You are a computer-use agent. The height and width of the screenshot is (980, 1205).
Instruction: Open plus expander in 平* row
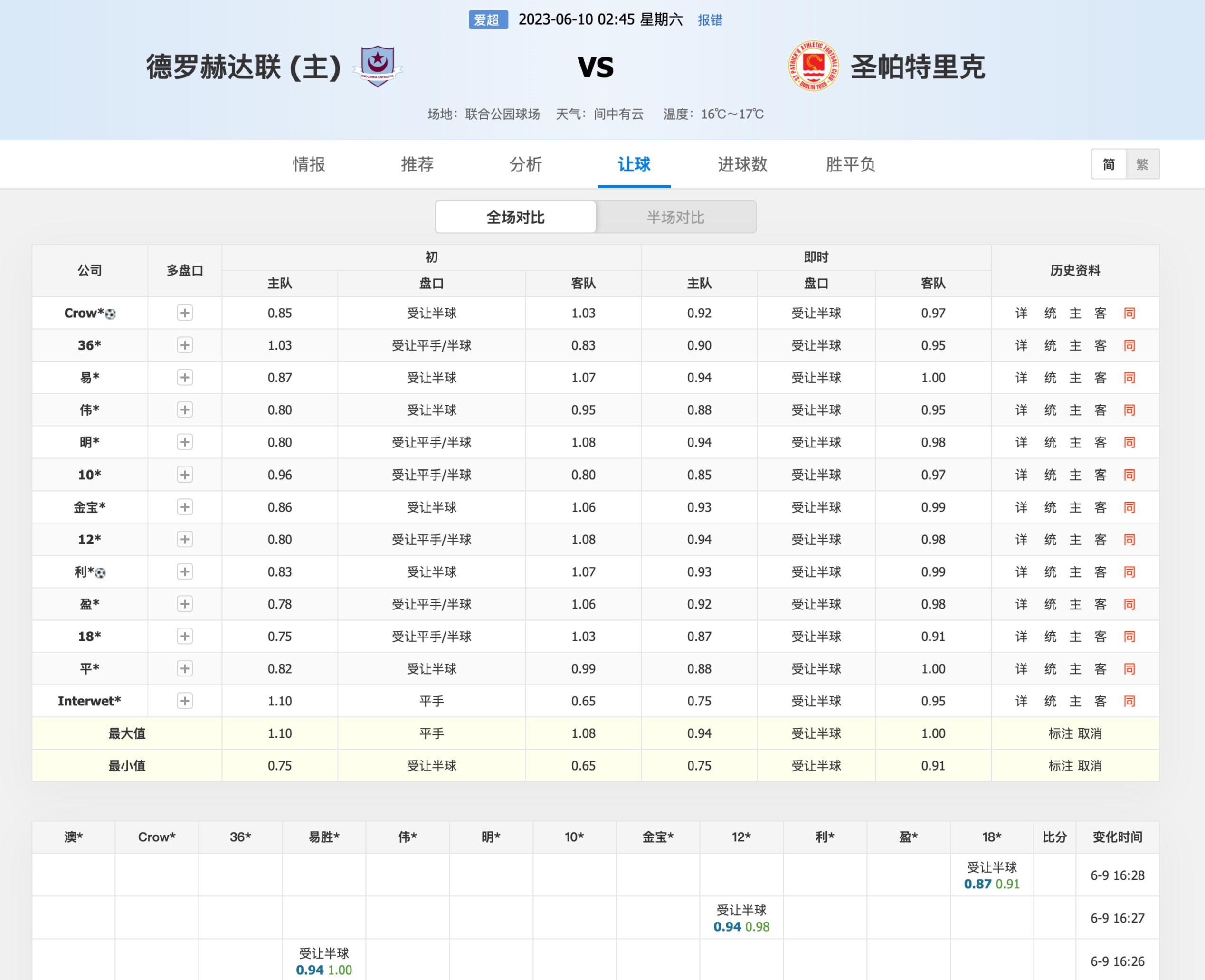[185, 668]
